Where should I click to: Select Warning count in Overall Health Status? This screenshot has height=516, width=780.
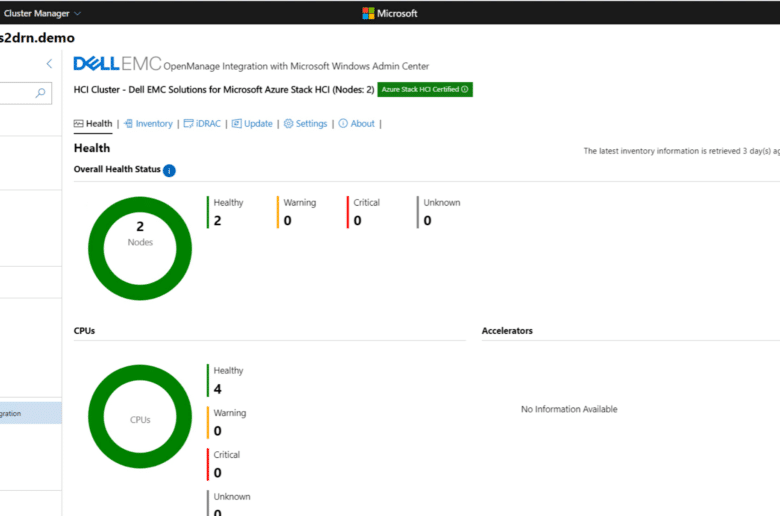(x=296, y=212)
